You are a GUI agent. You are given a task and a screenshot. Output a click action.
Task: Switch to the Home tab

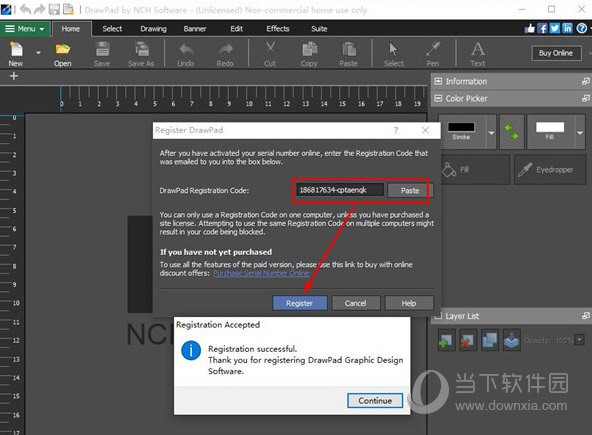coord(71,29)
